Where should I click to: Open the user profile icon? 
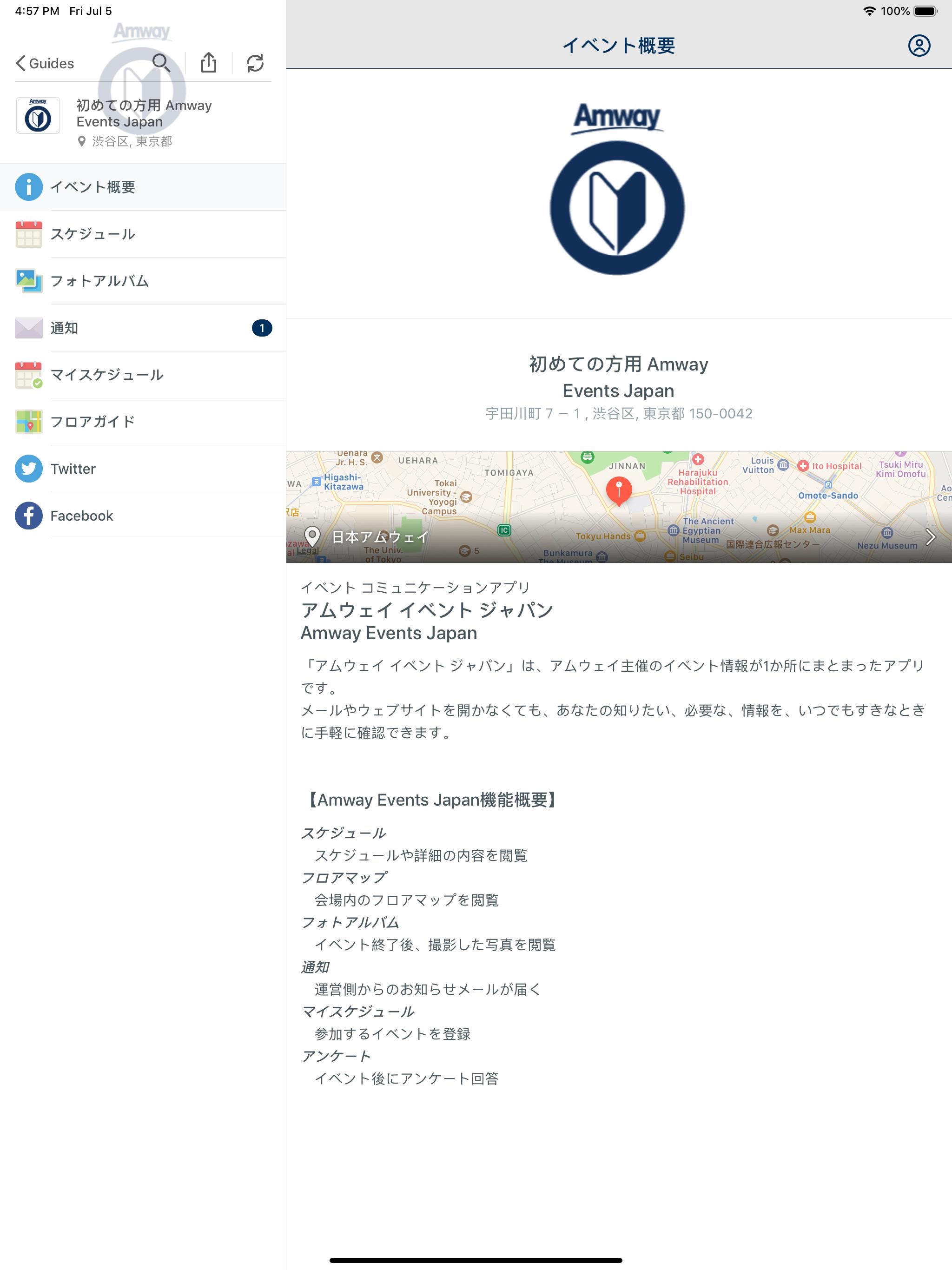tap(919, 46)
